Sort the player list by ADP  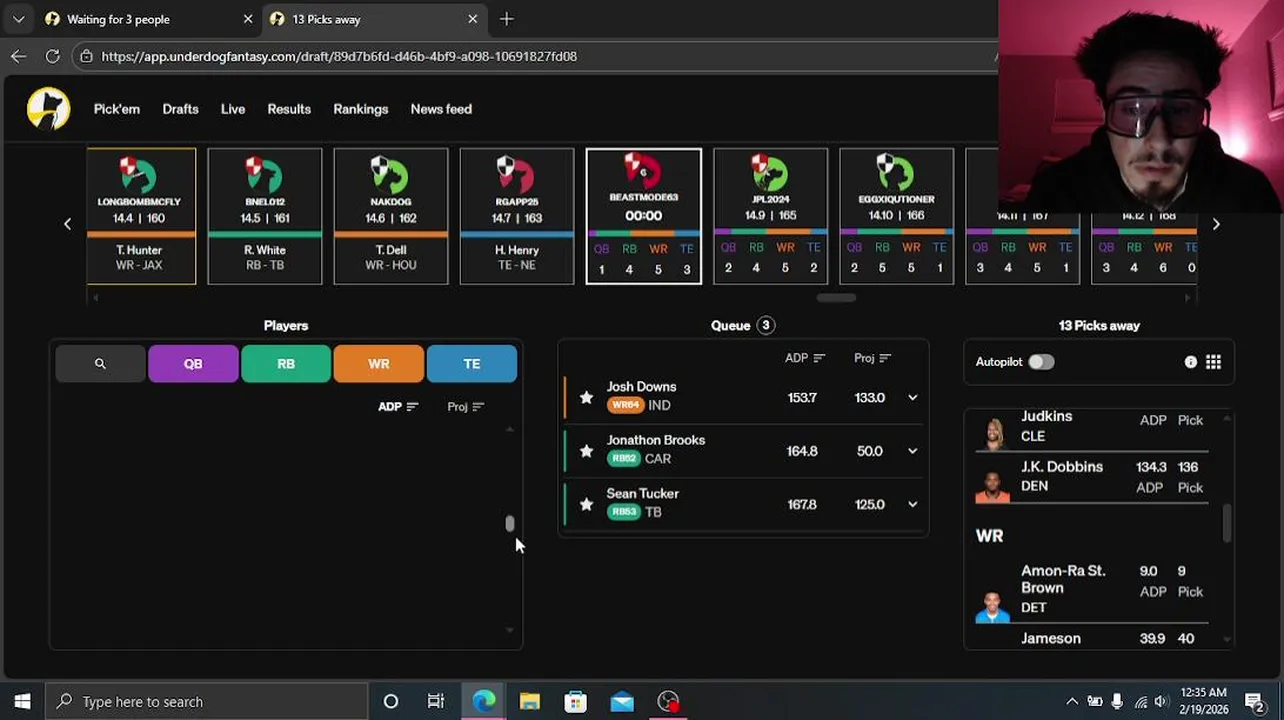pyautogui.click(x=398, y=406)
